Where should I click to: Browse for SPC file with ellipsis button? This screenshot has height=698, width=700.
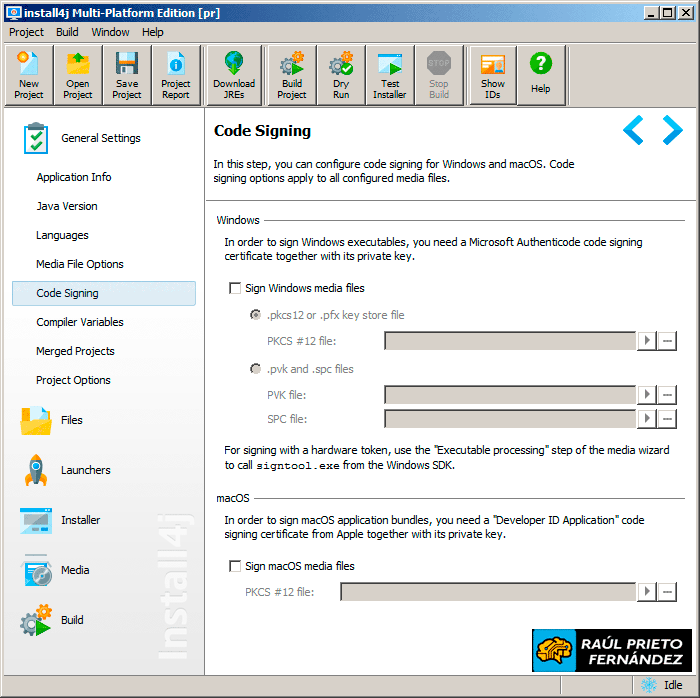pos(667,419)
